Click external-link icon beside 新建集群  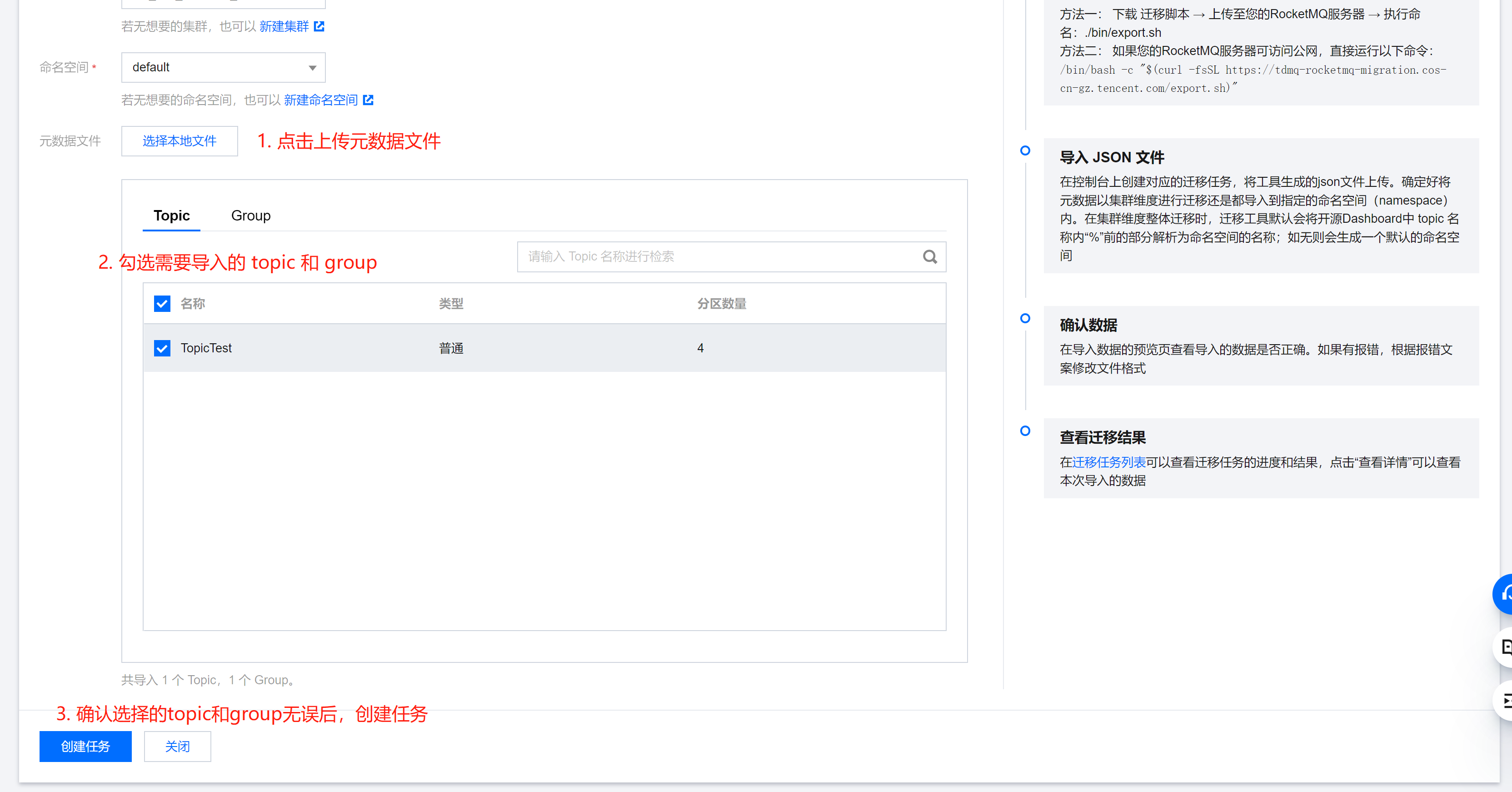click(x=319, y=26)
